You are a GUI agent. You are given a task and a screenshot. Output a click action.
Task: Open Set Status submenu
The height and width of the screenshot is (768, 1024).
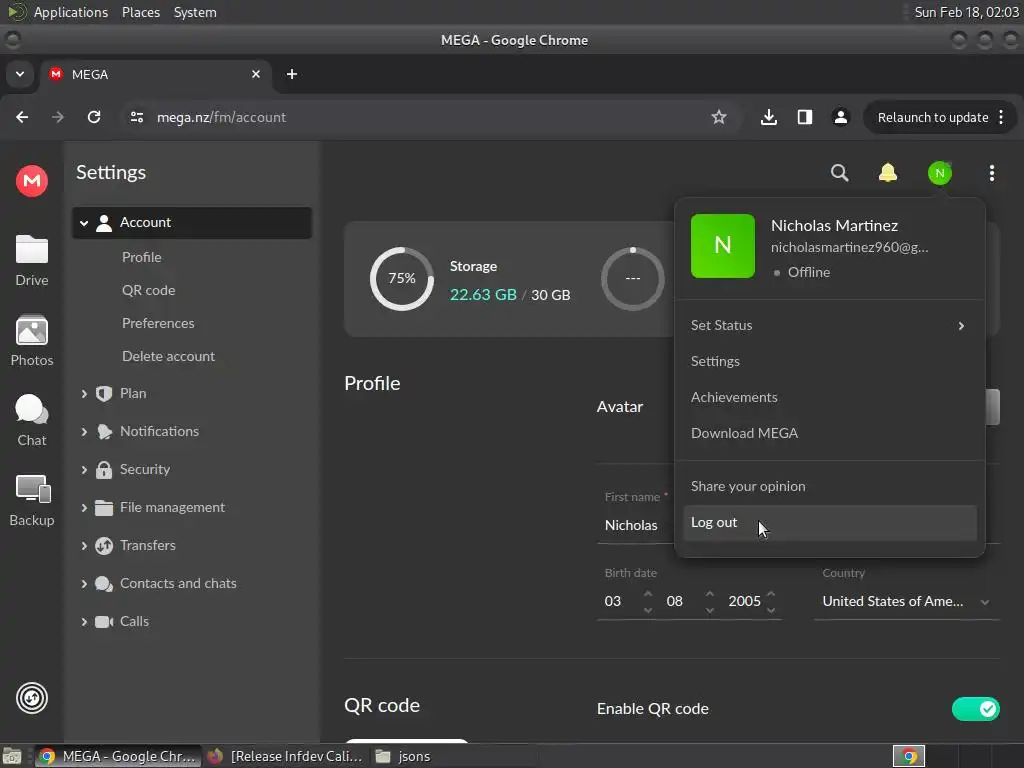pyautogui.click(x=829, y=325)
